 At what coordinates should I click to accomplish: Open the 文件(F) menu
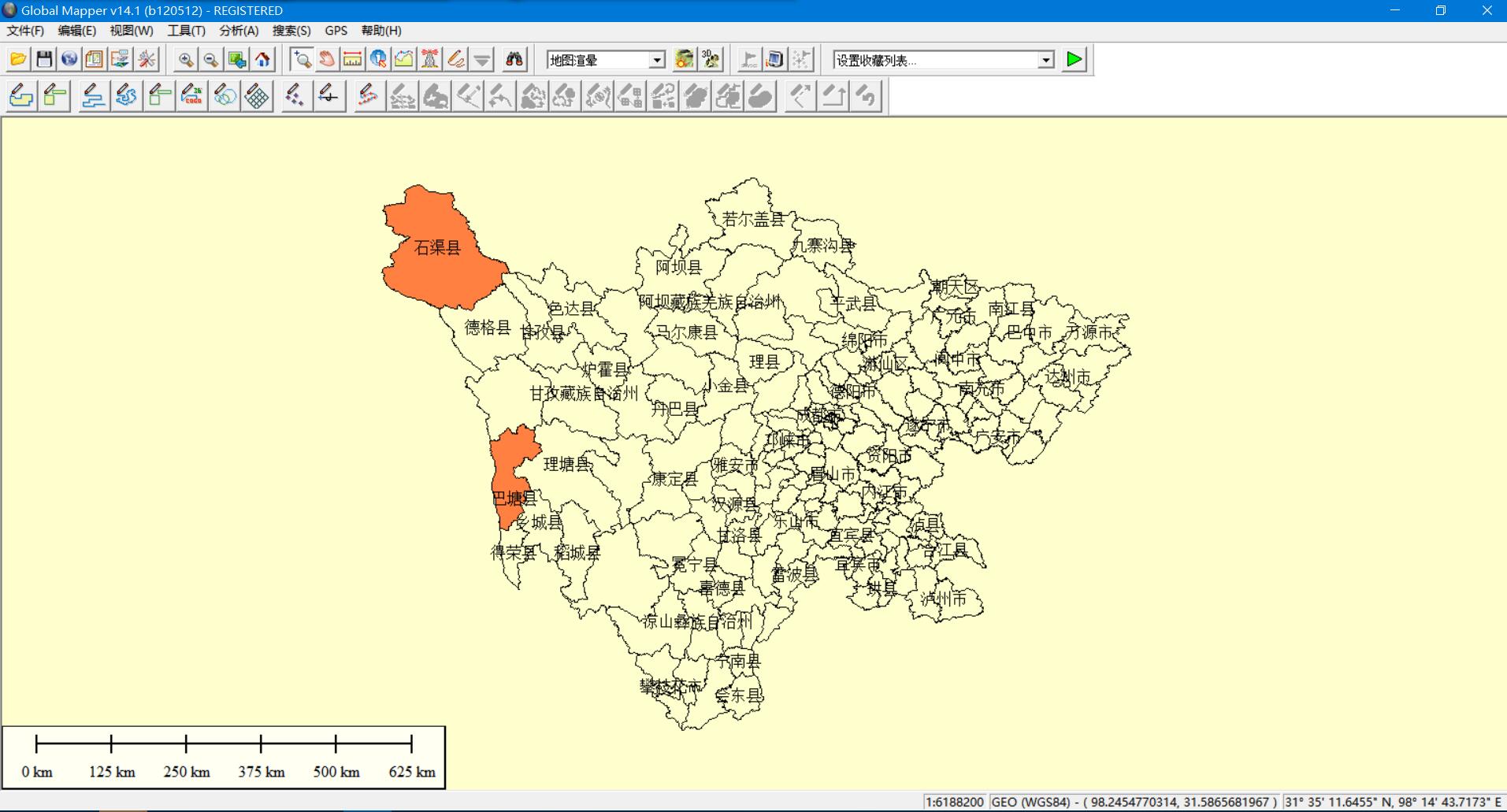click(x=25, y=31)
